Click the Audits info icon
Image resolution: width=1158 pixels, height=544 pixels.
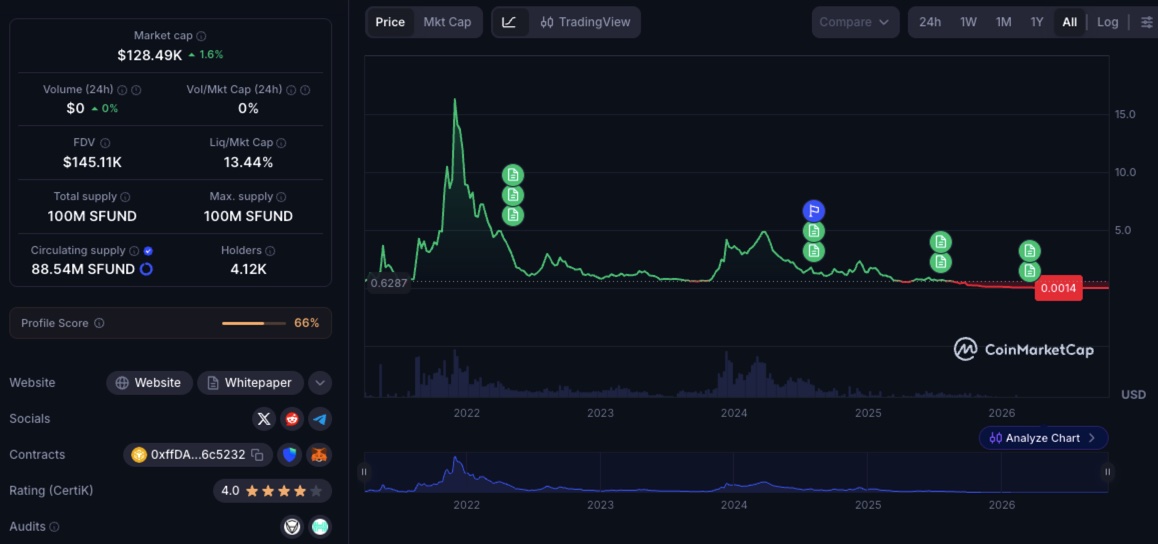(54, 527)
